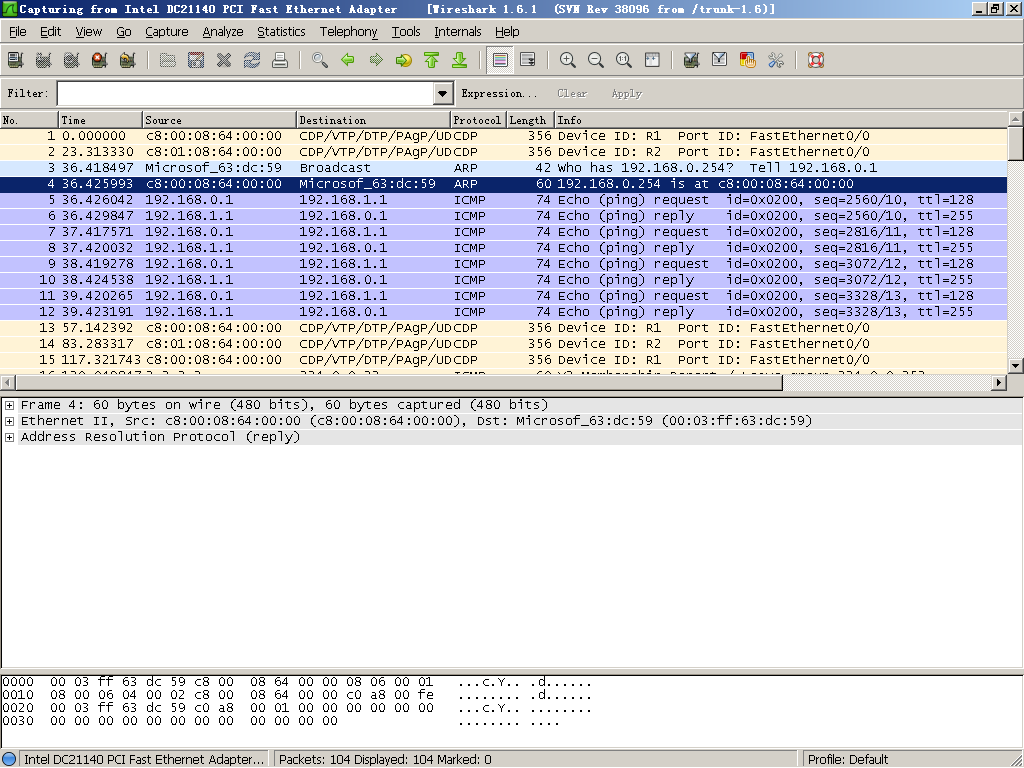Toggle packet list colorization
Viewport: 1024px width, 768px height.
pos(500,60)
